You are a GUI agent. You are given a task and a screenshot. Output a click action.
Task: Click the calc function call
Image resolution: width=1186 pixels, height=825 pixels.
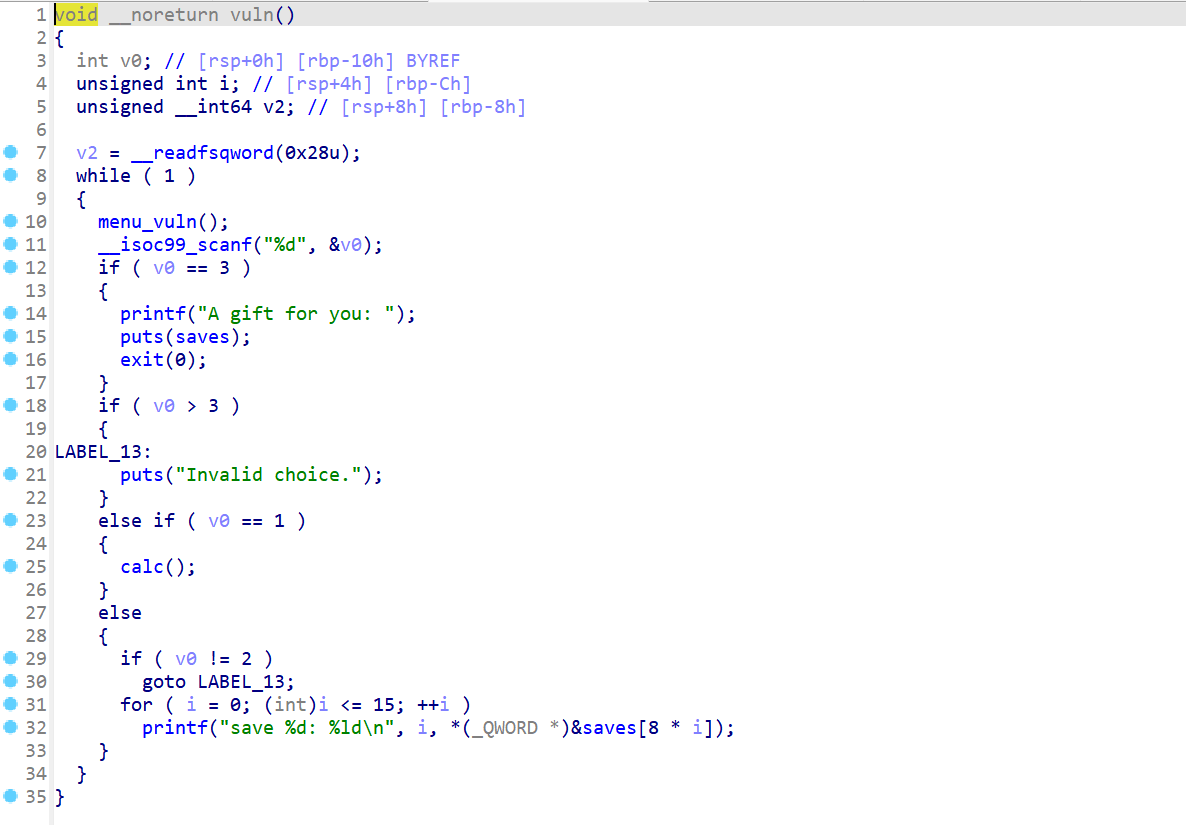(141, 567)
